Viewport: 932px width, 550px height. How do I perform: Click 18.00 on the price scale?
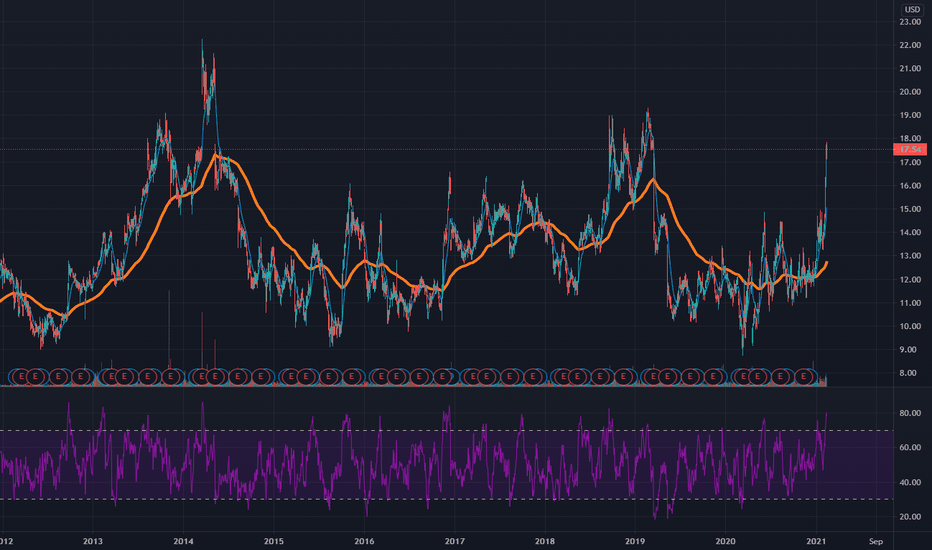(910, 139)
